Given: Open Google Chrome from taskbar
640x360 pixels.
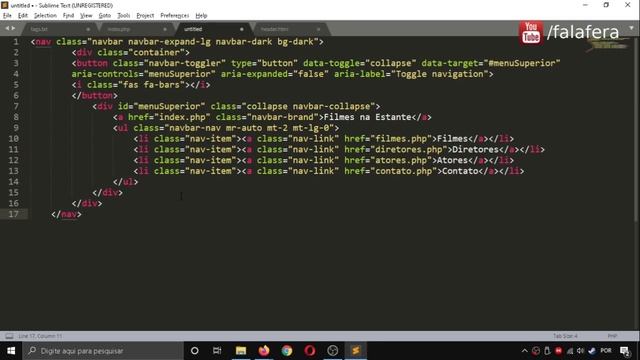Looking at the screenshot, I should point(287,351).
